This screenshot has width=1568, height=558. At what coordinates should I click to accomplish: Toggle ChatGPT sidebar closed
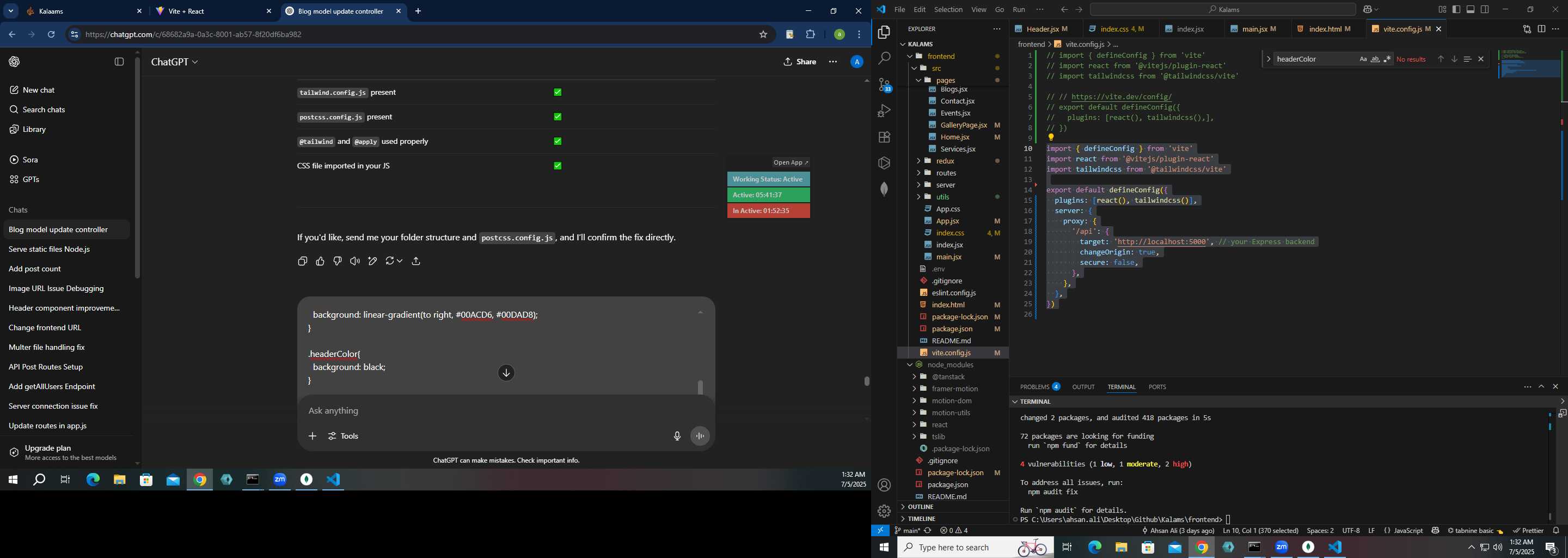pos(119,62)
